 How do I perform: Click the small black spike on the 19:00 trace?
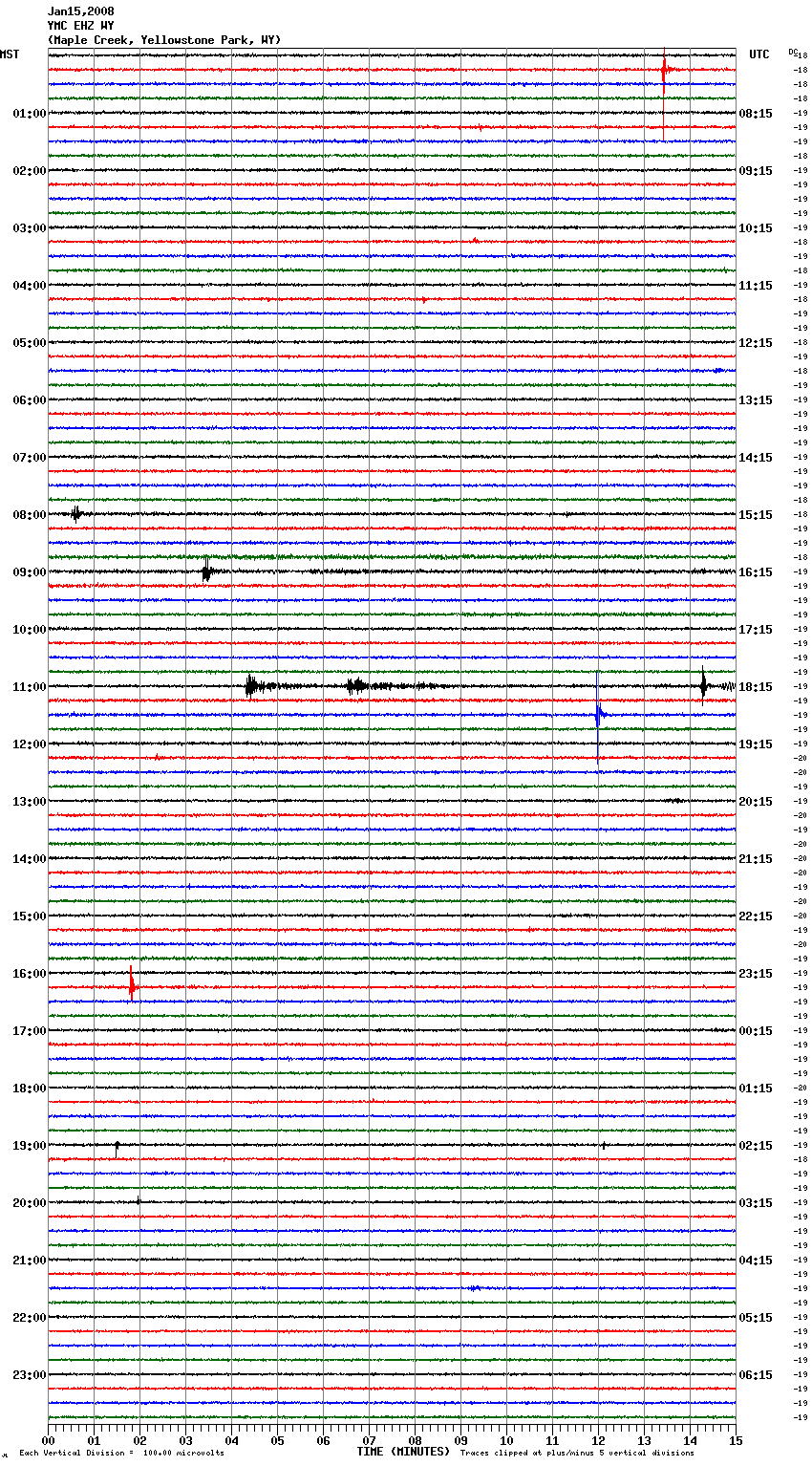[117, 1147]
